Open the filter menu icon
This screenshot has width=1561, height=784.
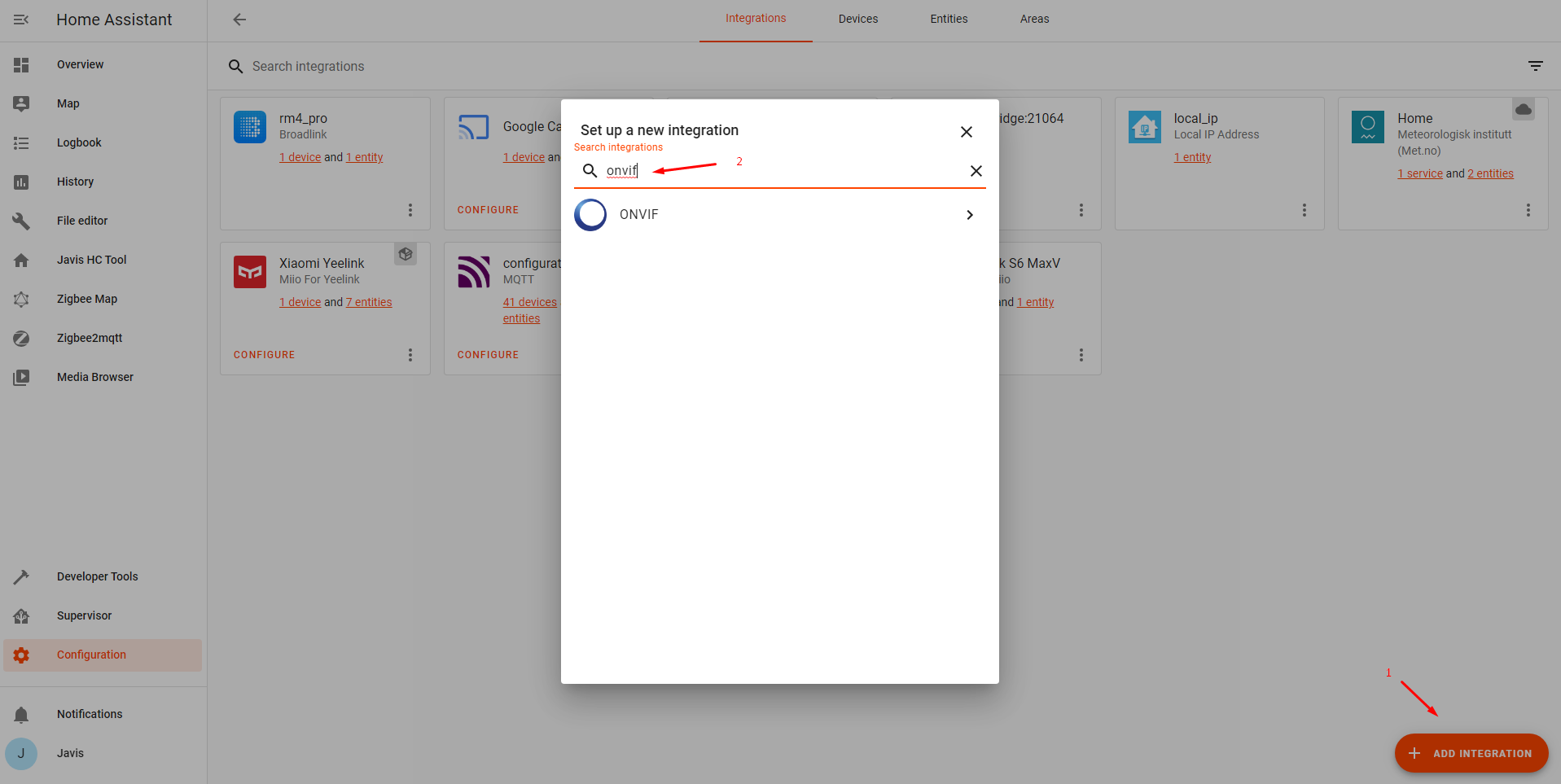tap(1536, 66)
